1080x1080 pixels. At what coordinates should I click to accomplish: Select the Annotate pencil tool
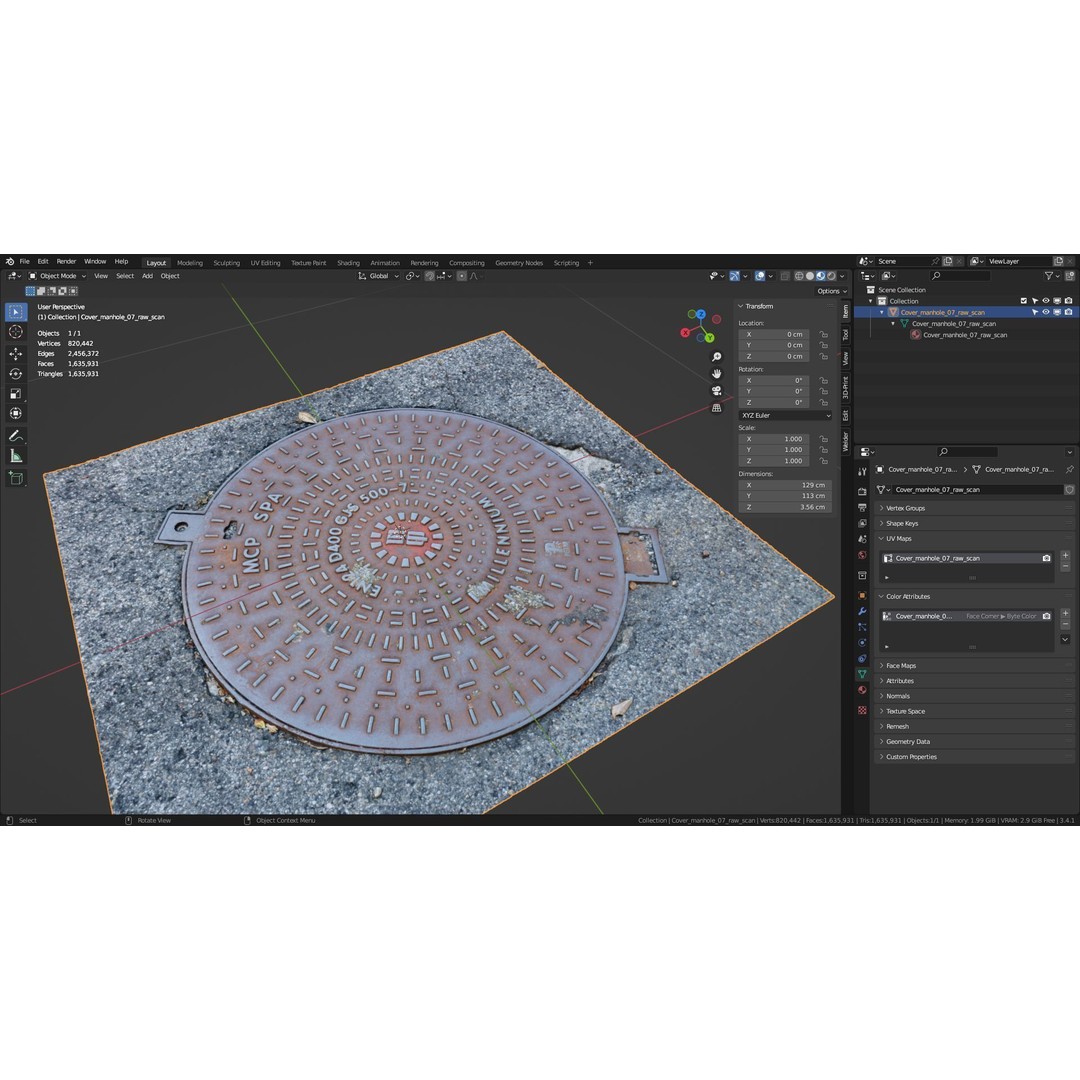tap(16, 436)
